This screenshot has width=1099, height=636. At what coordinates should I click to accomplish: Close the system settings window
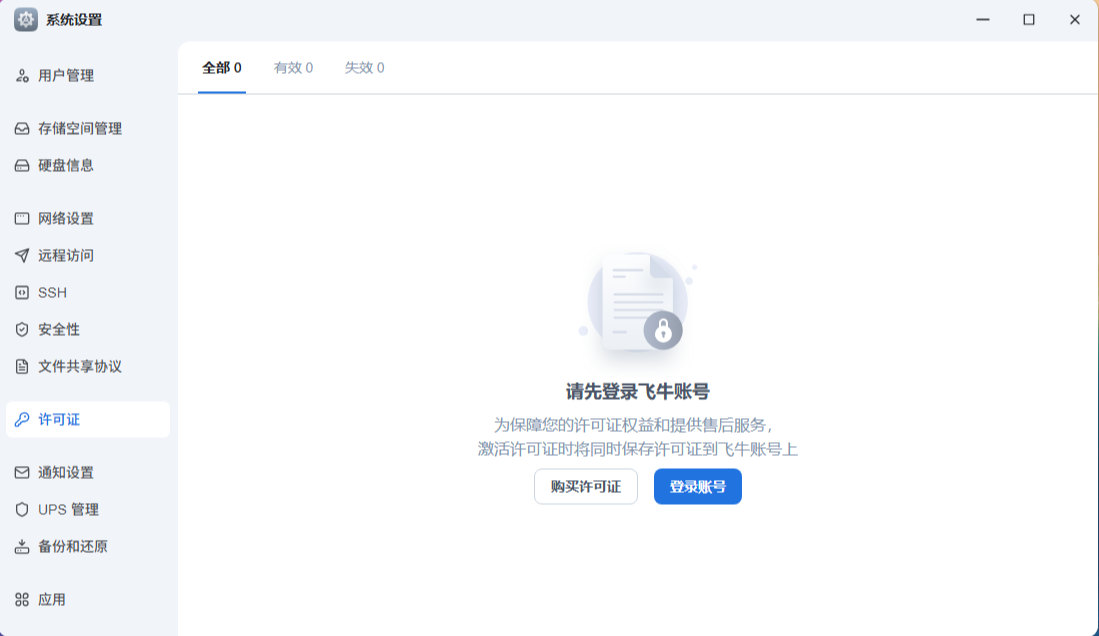click(x=1074, y=20)
